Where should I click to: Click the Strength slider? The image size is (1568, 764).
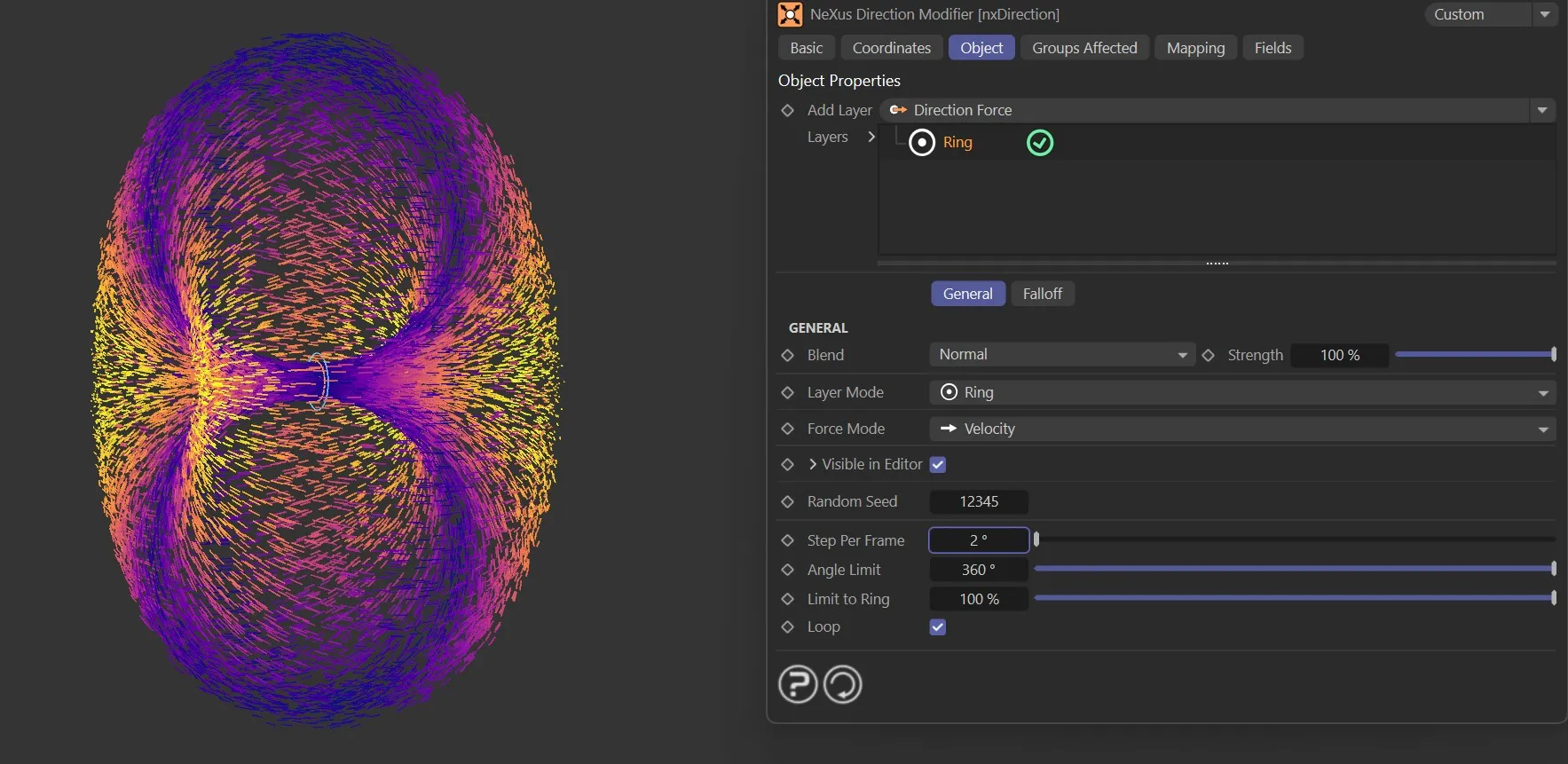click(x=1476, y=355)
